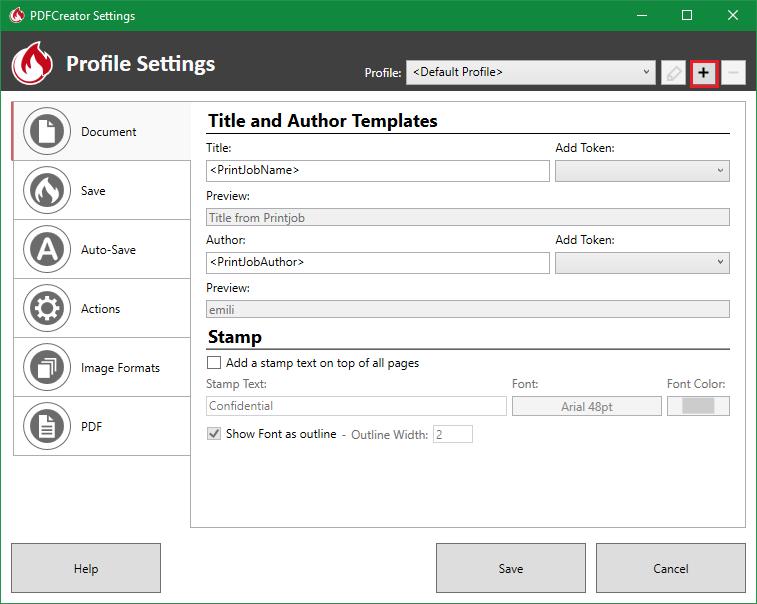Click the small PDFCreator icon in title bar
Image resolution: width=757 pixels, height=604 pixels.
17,15
